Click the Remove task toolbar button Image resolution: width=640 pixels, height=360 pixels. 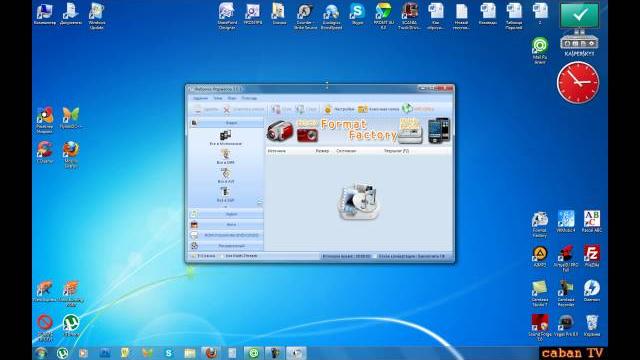(x=206, y=109)
